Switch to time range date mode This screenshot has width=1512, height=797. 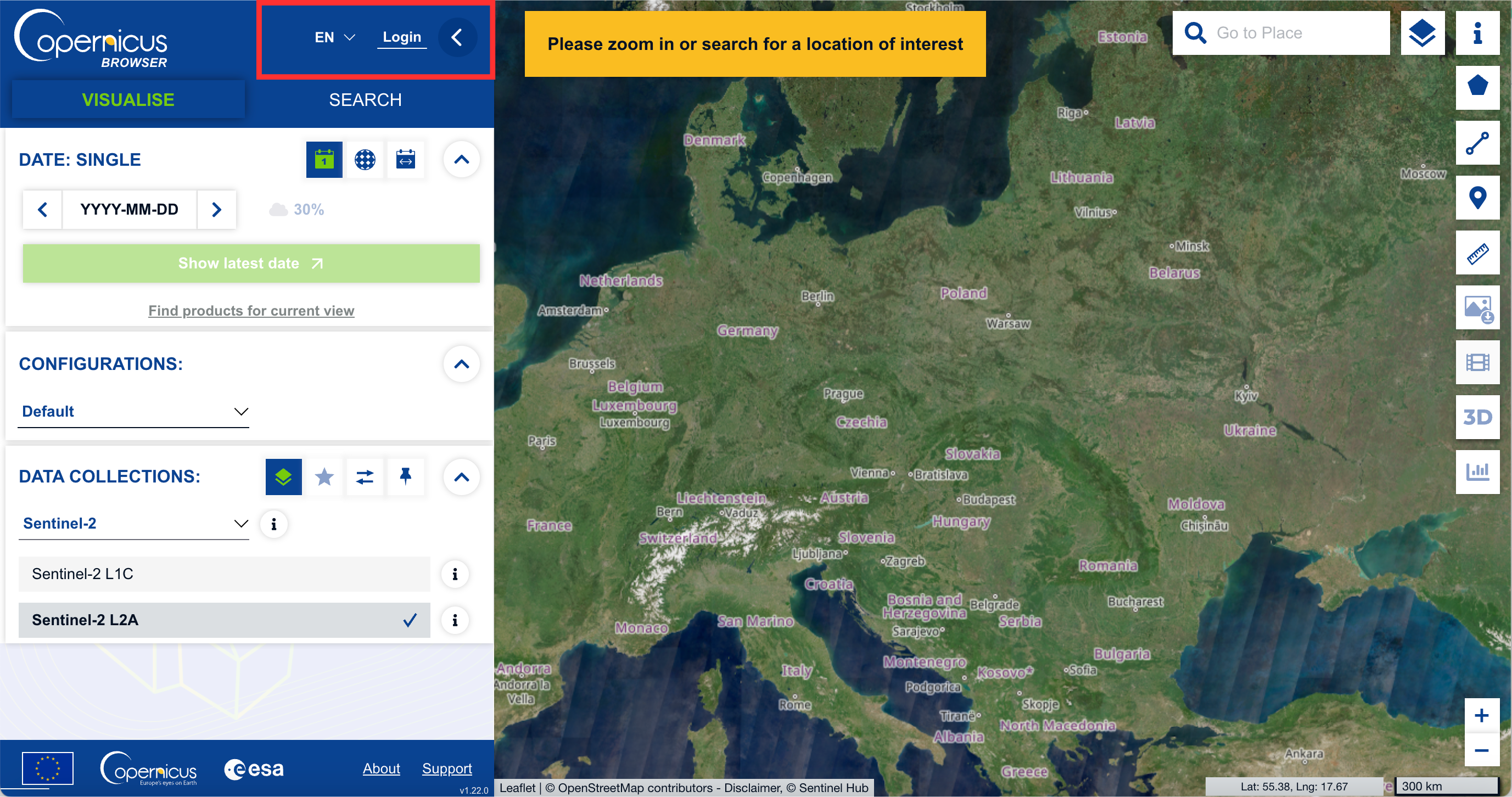405,160
